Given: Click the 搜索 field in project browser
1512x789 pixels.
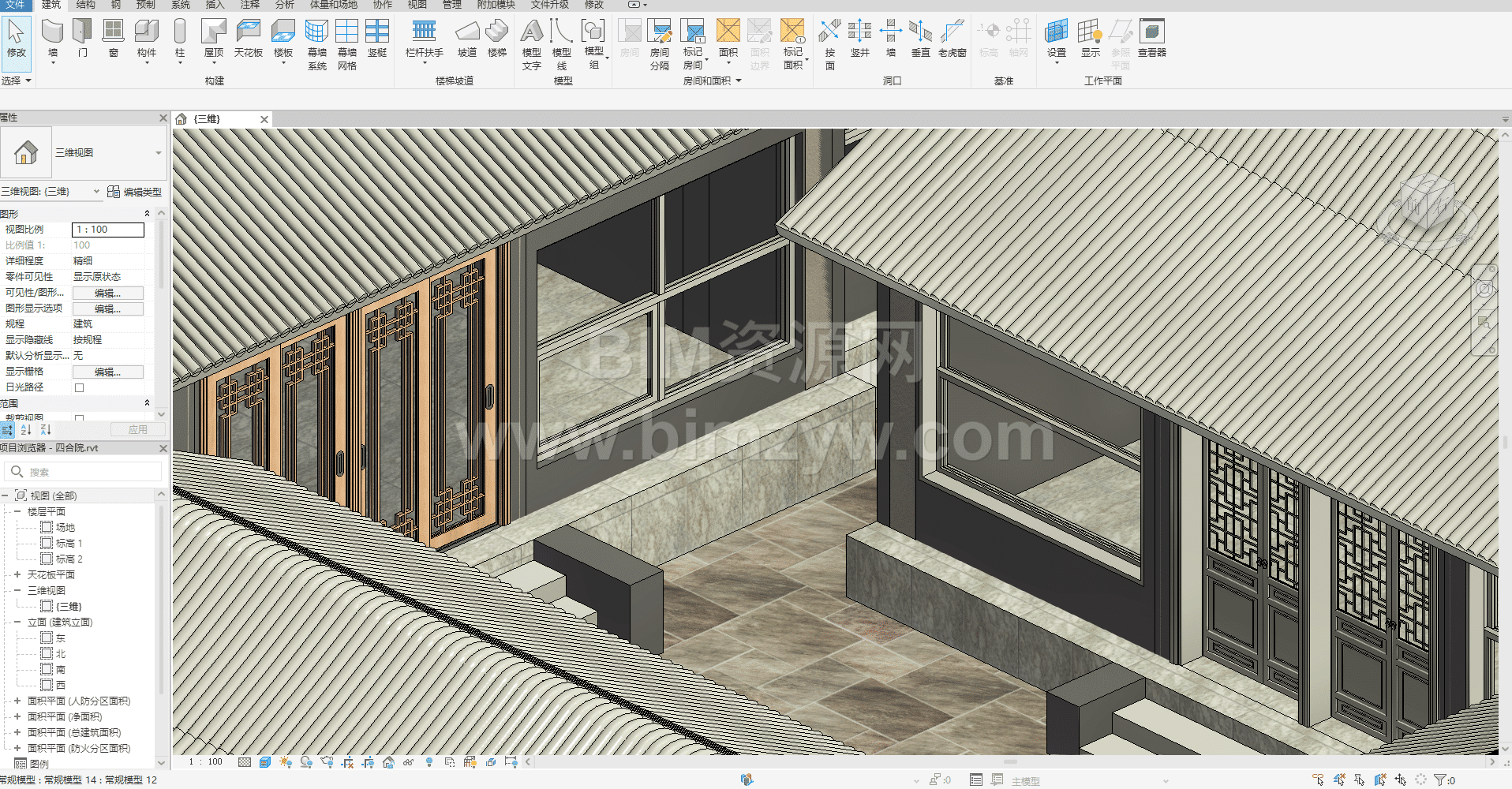Looking at the screenshot, I should (87, 472).
